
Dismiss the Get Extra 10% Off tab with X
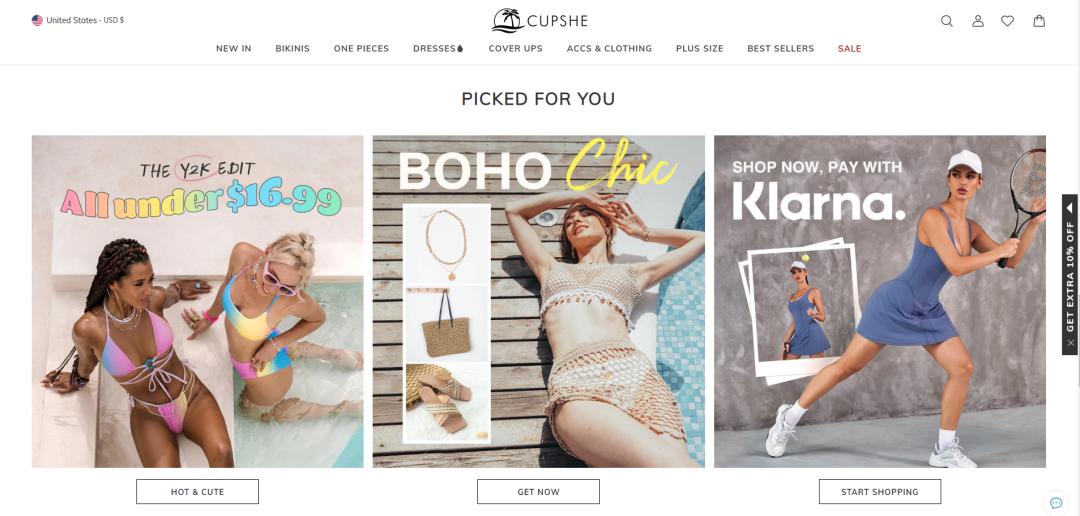coord(1070,342)
